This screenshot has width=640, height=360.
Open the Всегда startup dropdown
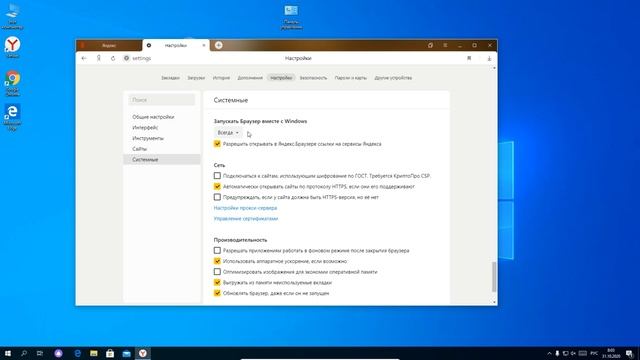click(228, 133)
